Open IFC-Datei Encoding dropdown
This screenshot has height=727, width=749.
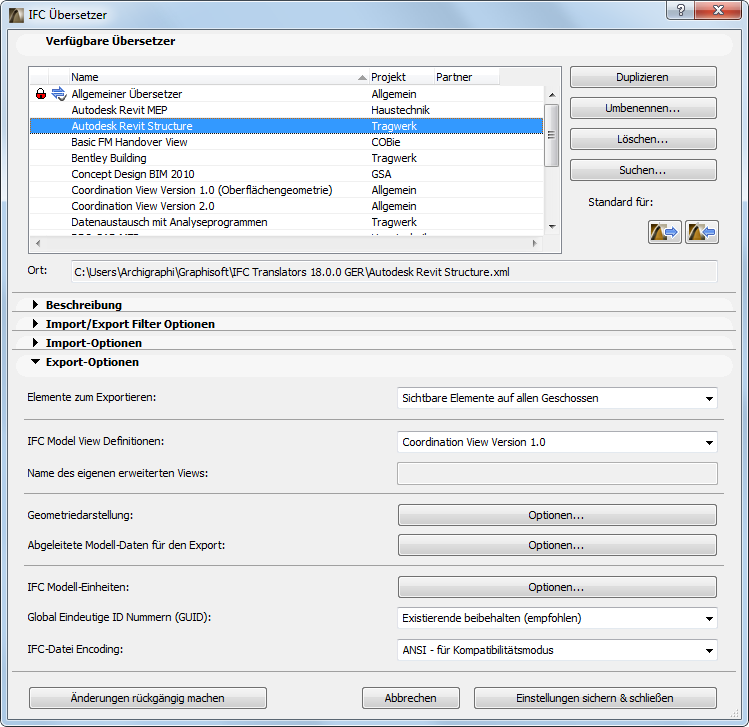[x=557, y=650]
